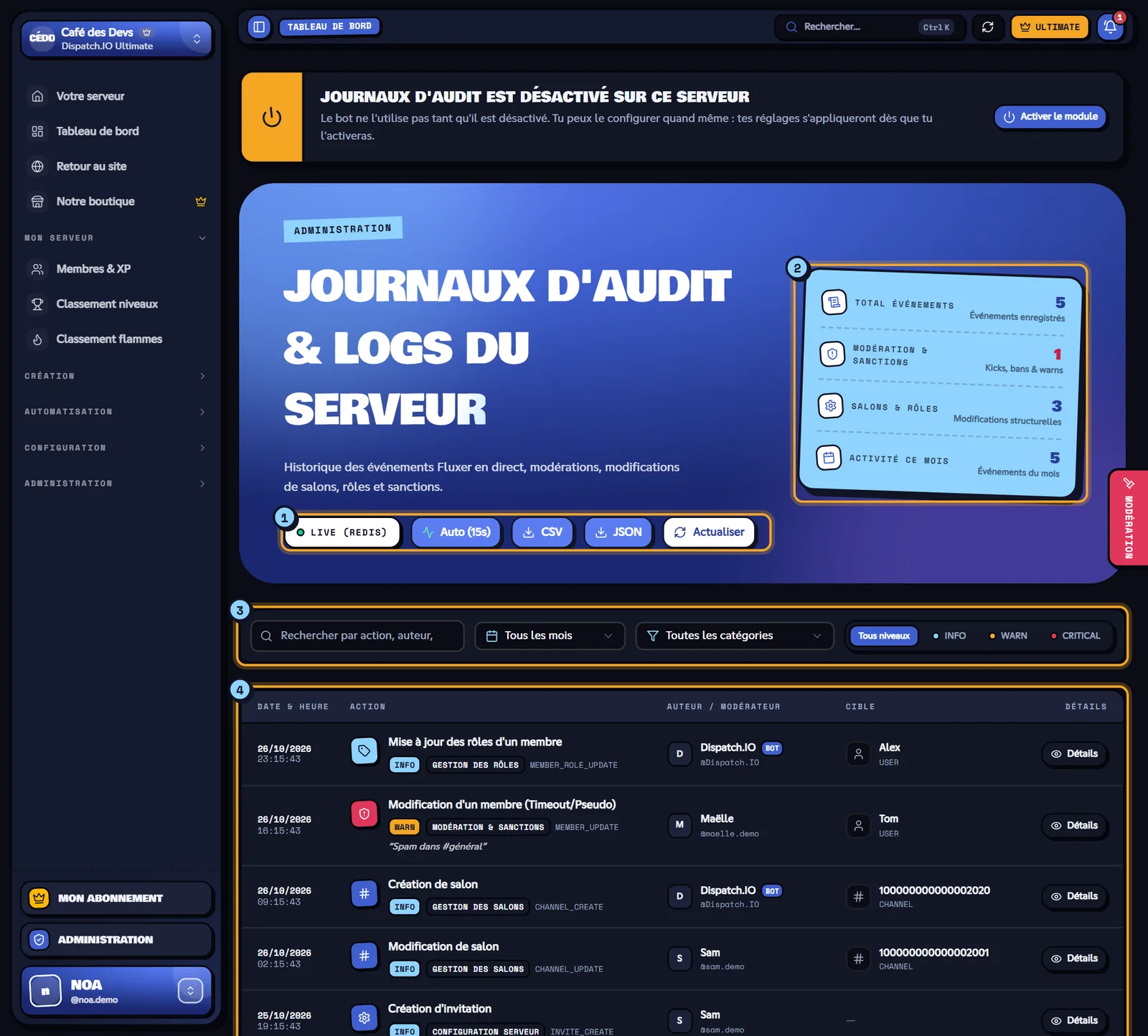Open the notifications bell

click(1110, 27)
